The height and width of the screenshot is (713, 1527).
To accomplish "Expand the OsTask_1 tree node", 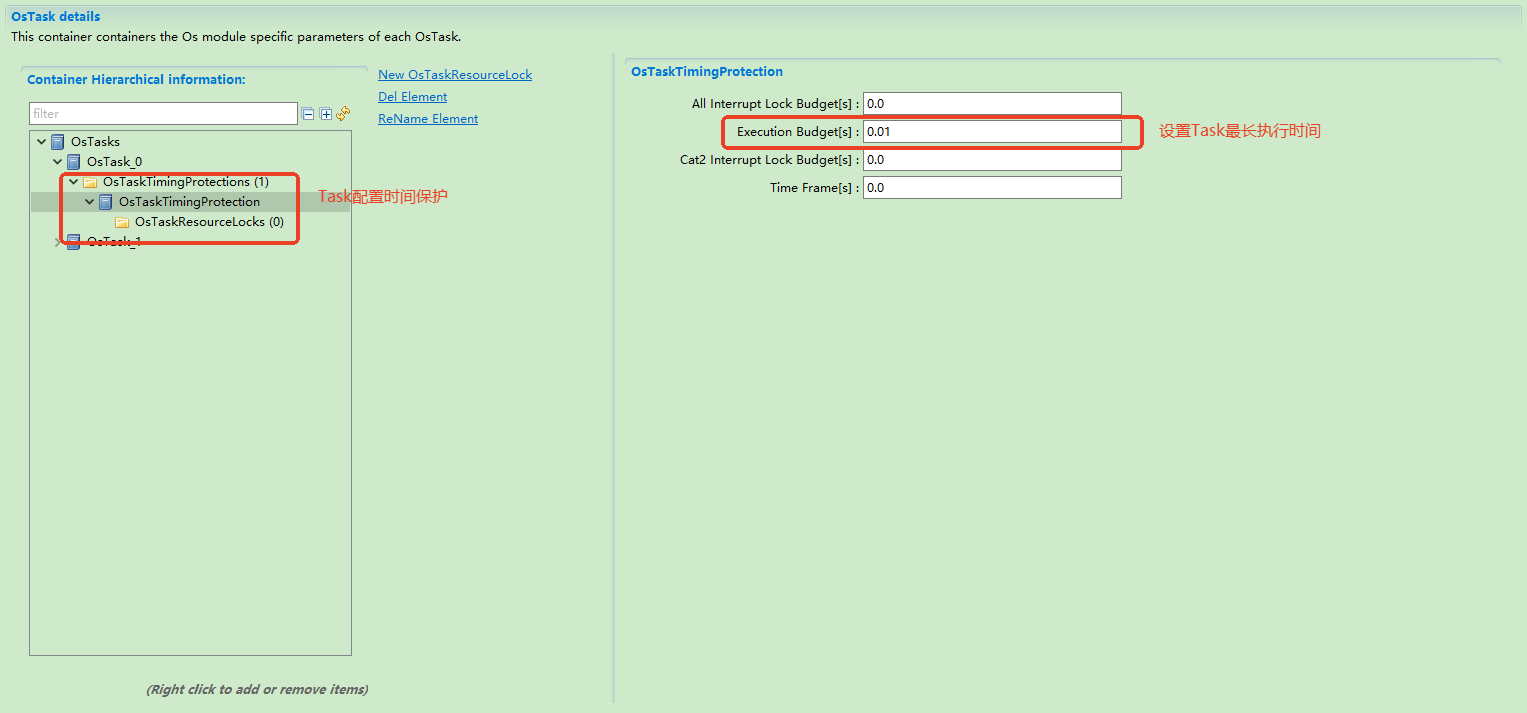I will point(58,242).
